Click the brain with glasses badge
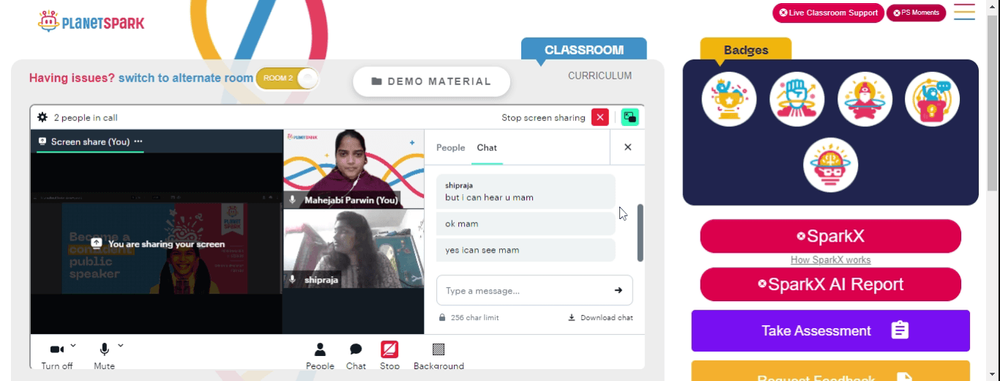This screenshot has height=381, width=1000. pyautogui.click(x=830, y=165)
